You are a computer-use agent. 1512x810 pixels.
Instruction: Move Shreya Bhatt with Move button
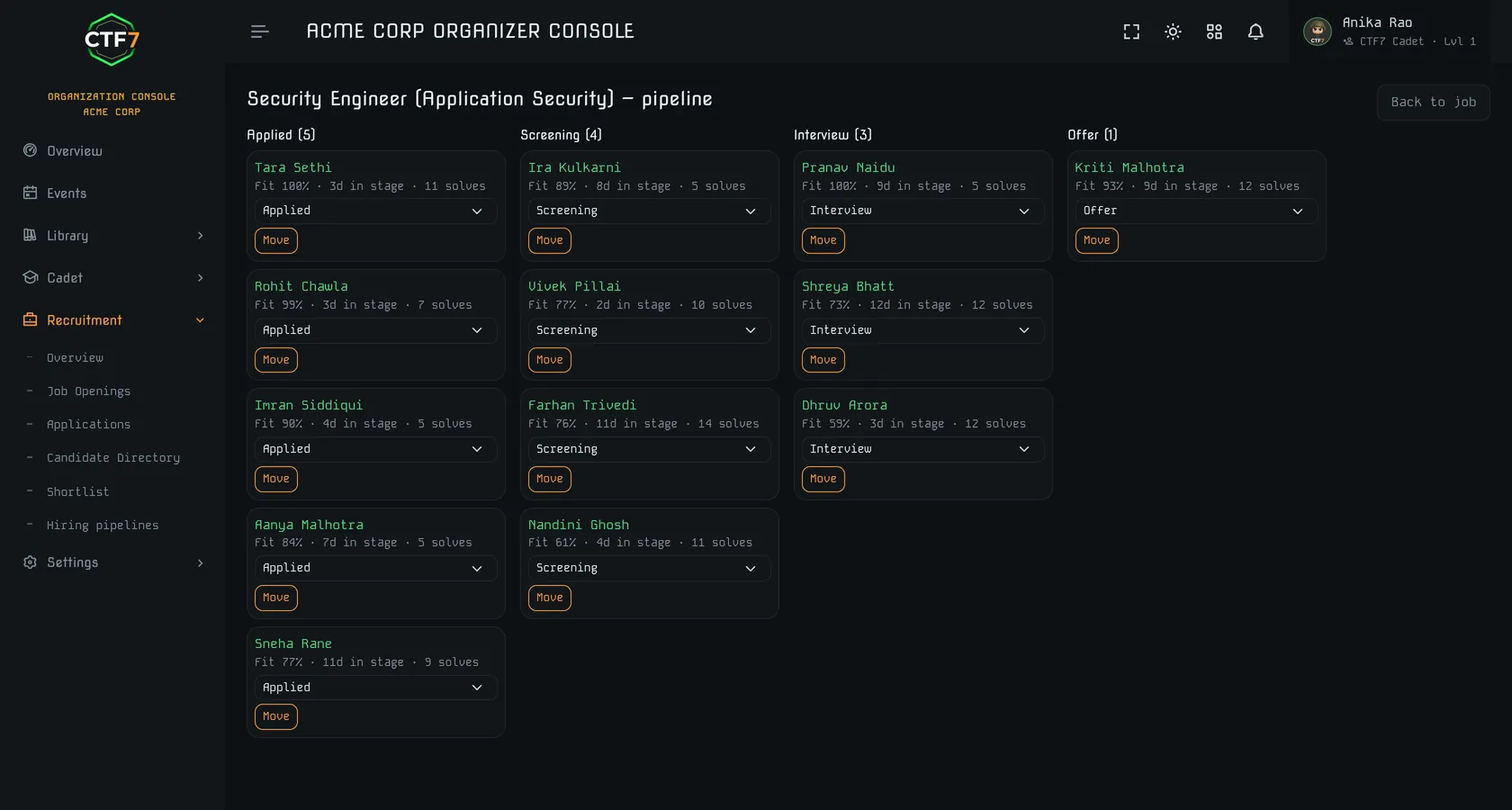[x=823, y=360]
